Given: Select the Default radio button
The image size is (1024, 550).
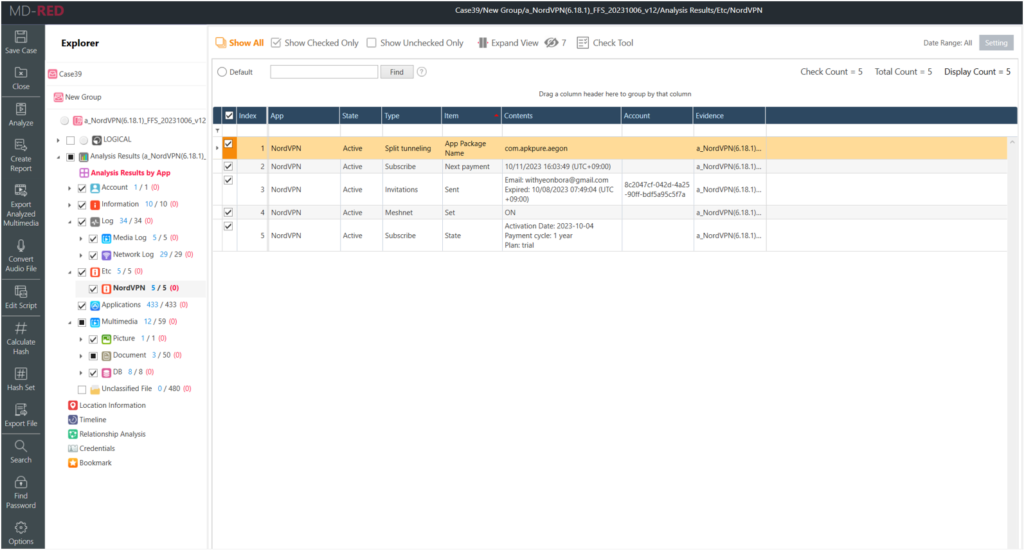Looking at the screenshot, I should 222,72.
